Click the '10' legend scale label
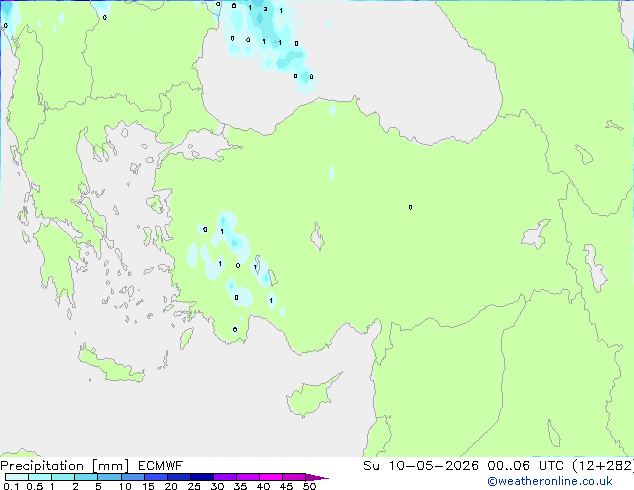This screenshot has height=490, width=634. 125,486
